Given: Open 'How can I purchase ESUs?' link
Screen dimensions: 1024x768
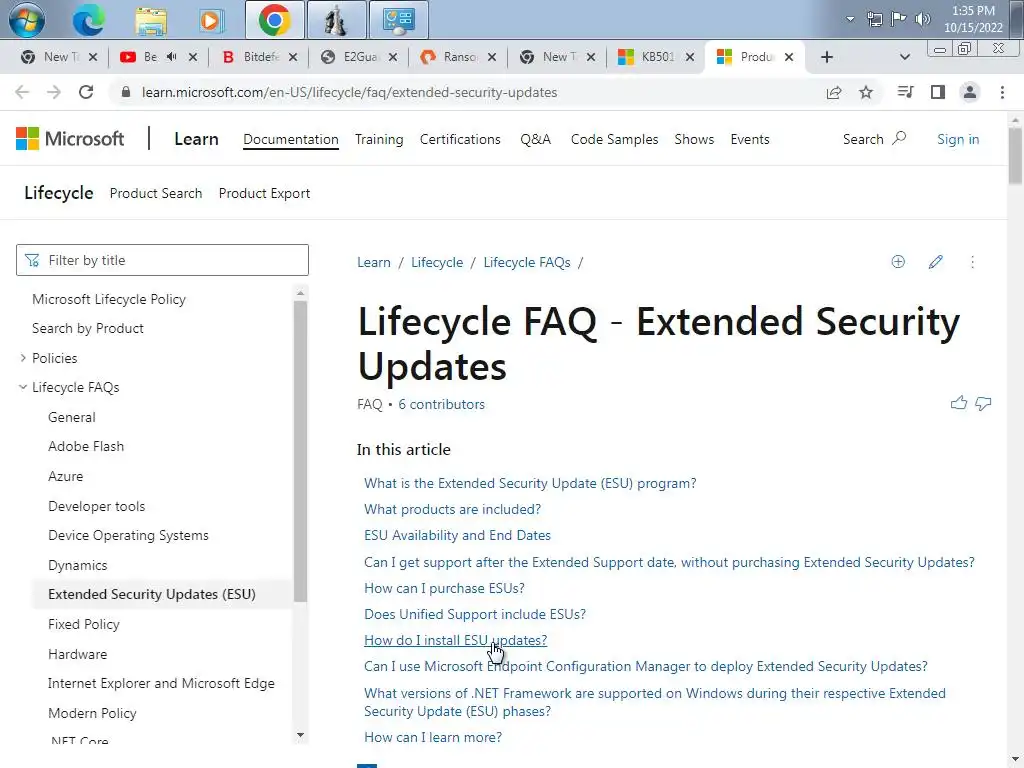Looking at the screenshot, I should coord(444,588).
